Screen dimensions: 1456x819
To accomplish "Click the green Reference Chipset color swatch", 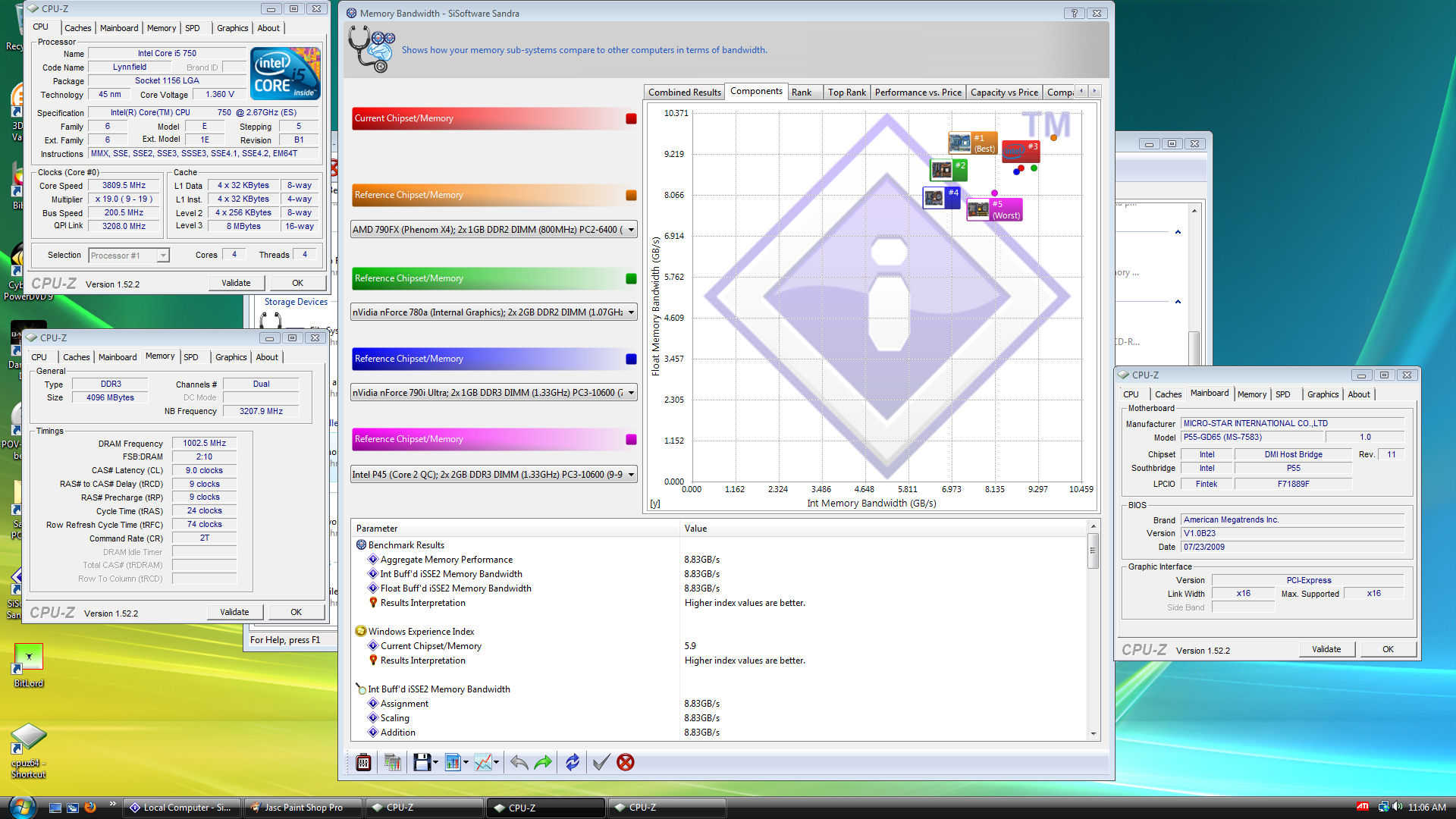I will (631, 279).
